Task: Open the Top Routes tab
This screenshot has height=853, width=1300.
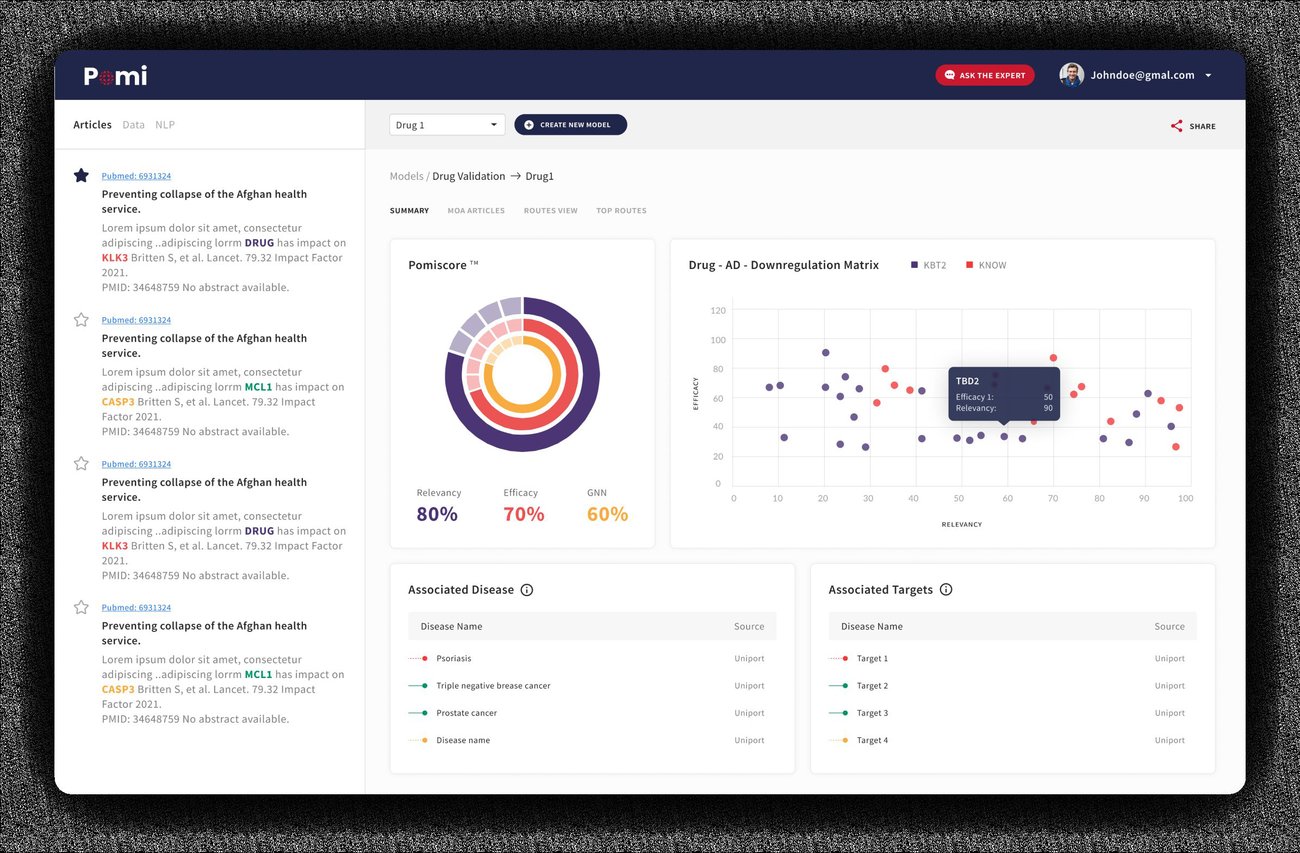Action: coord(621,211)
